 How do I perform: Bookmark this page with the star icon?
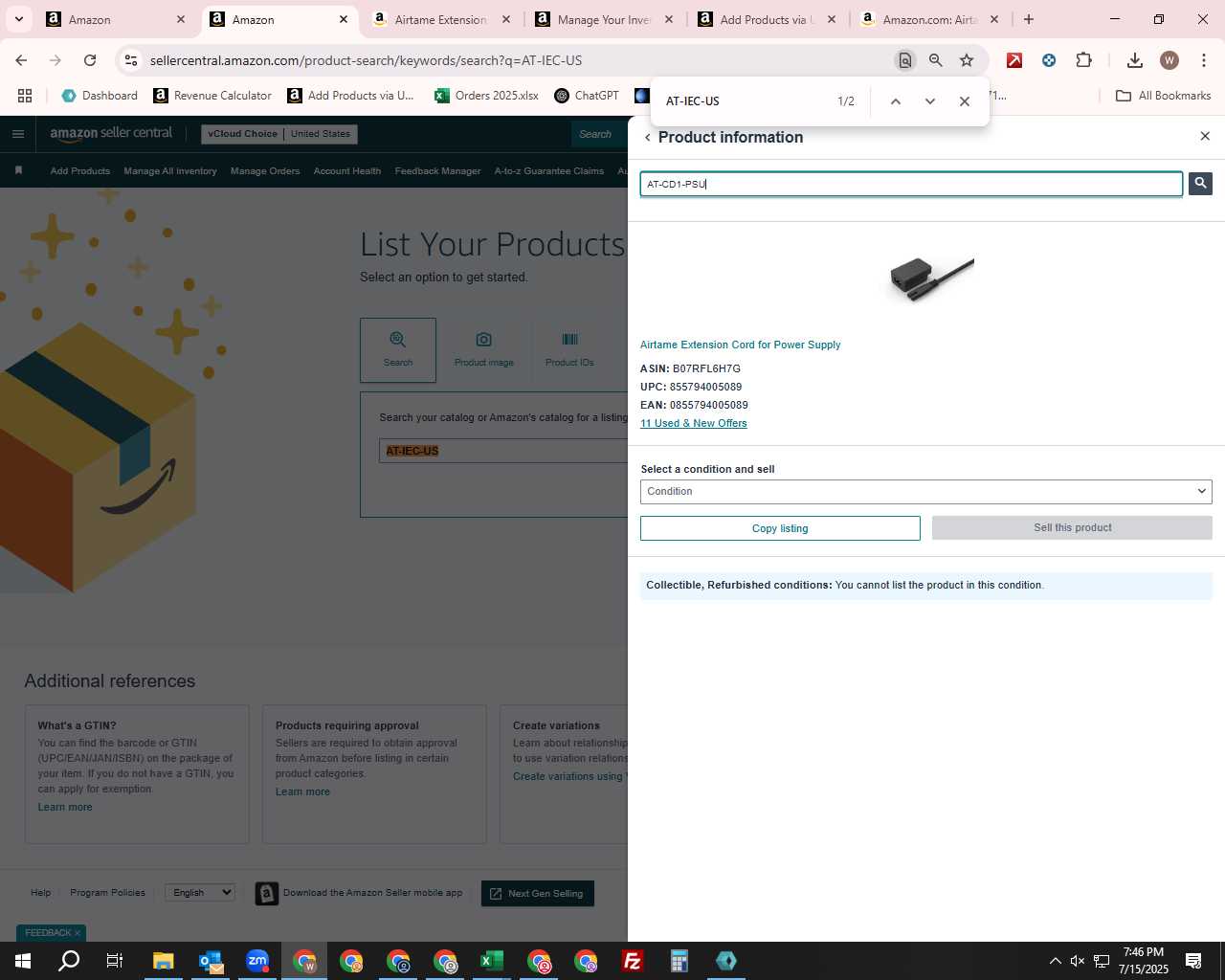pyautogui.click(x=967, y=60)
